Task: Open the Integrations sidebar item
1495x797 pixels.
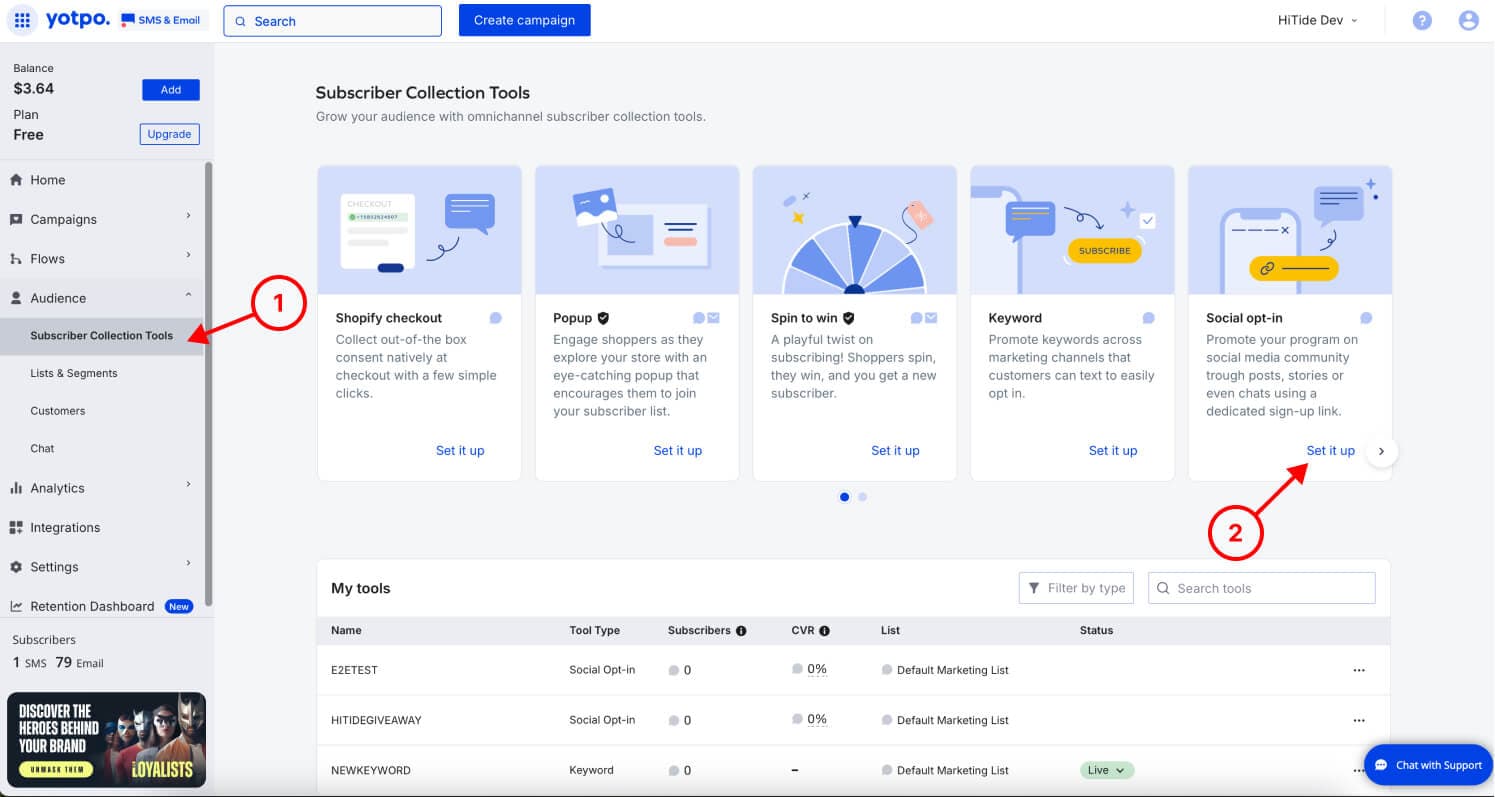Action: coord(65,527)
